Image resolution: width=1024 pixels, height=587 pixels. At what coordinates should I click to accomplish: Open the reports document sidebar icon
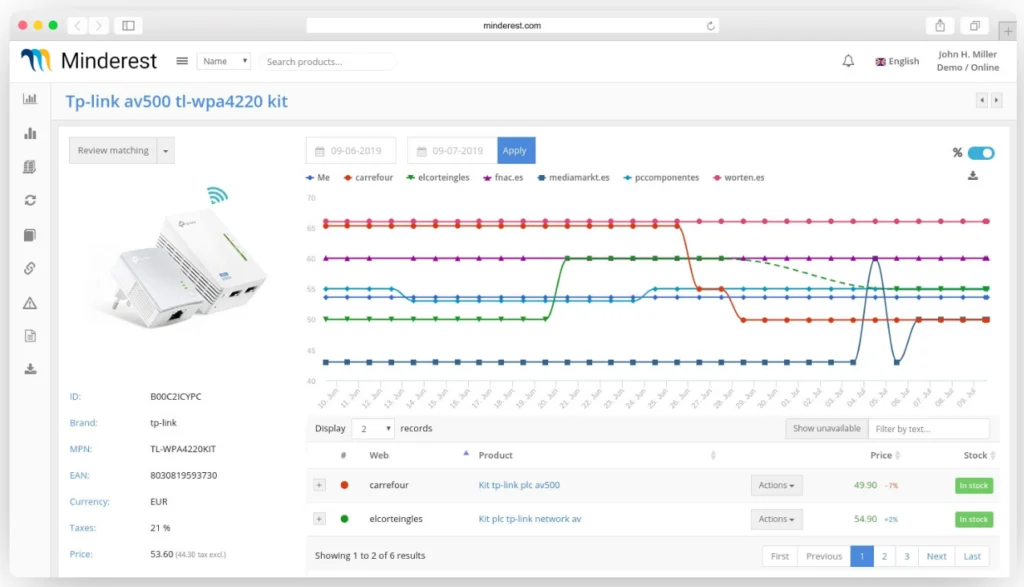point(30,336)
